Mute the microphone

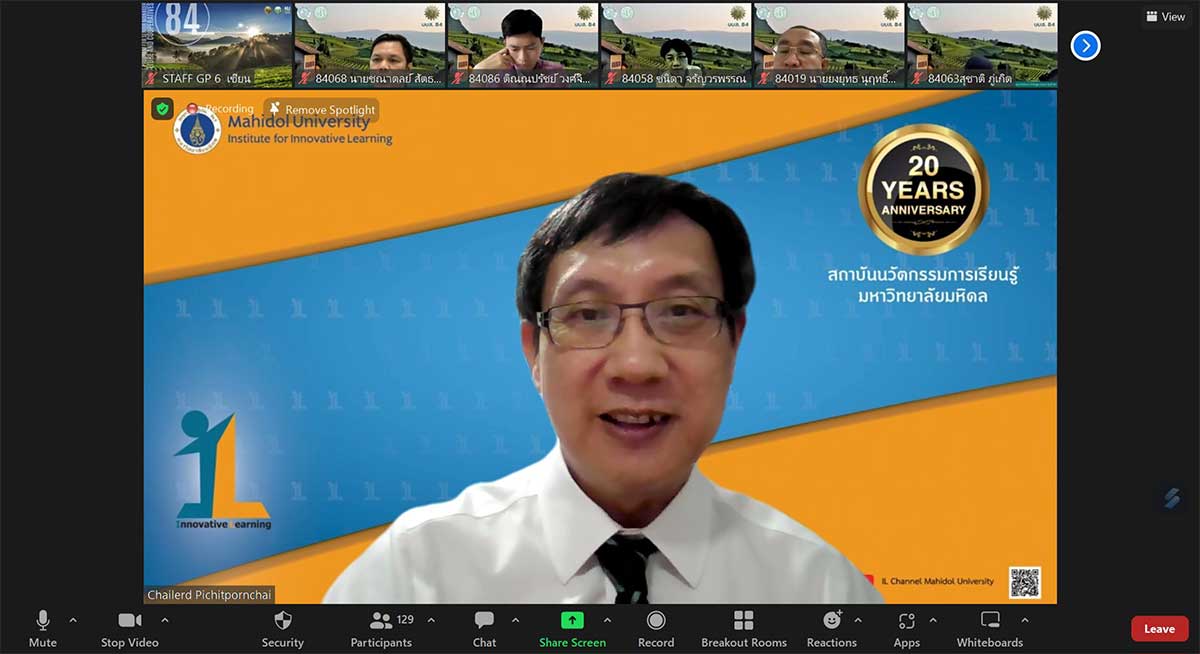[43, 621]
